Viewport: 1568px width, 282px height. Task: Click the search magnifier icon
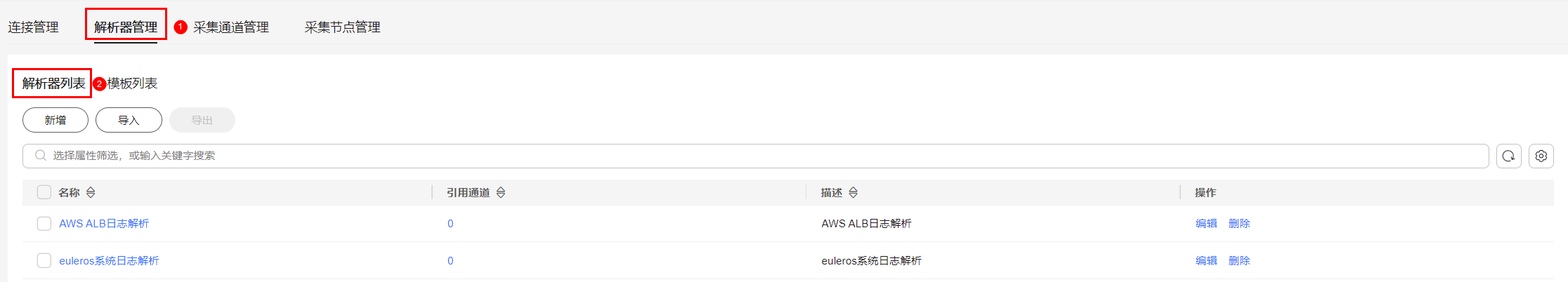41,155
